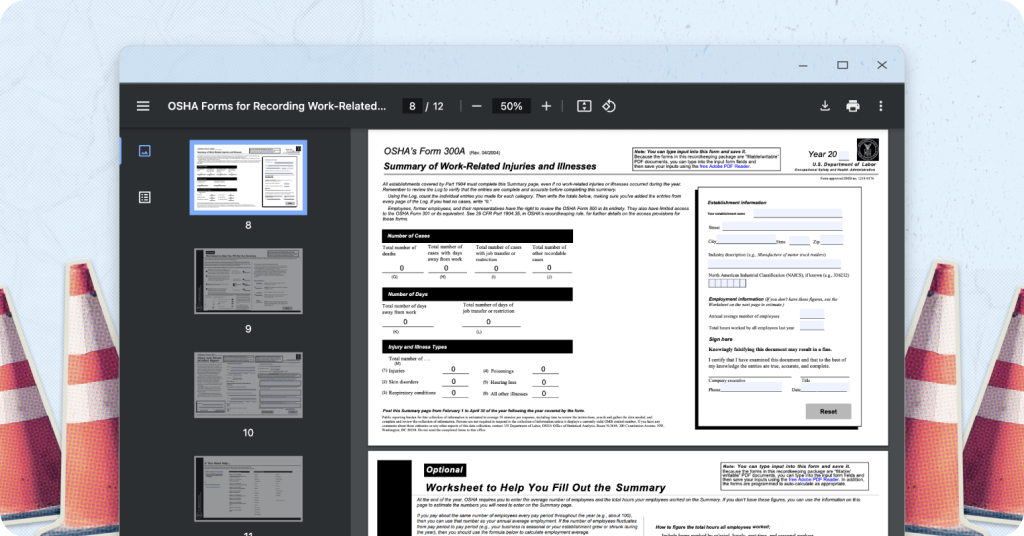Open the page 9 thumbnail
Image resolution: width=1024 pixels, height=536 pixels.
click(x=248, y=281)
